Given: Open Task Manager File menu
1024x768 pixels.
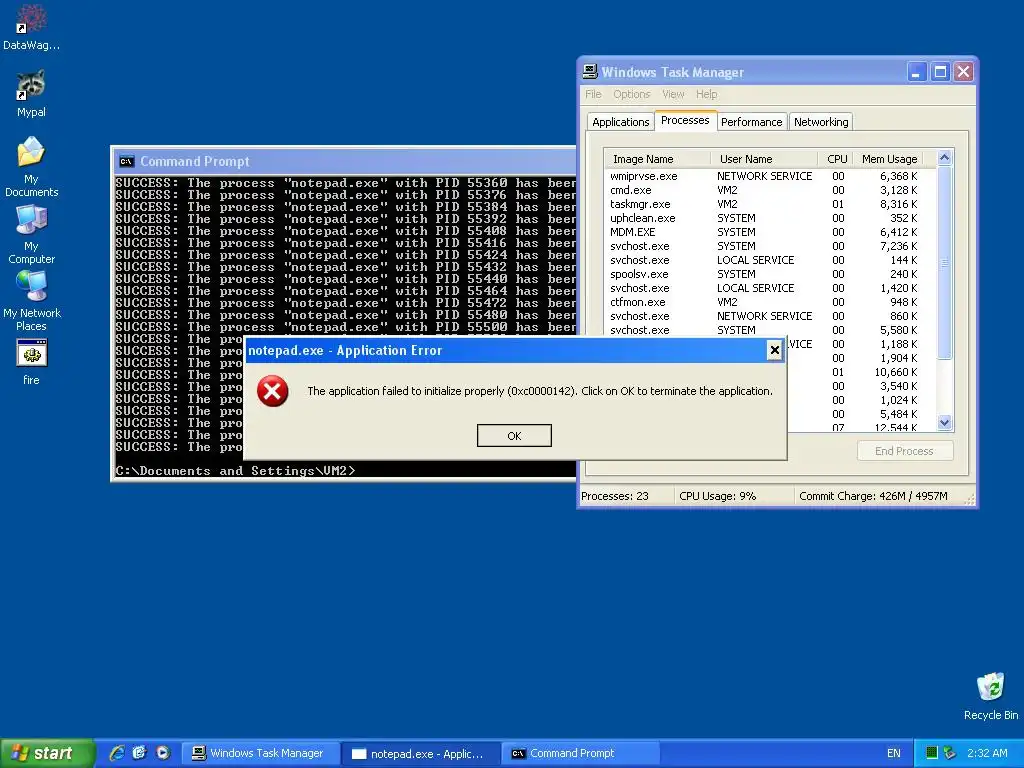Looking at the screenshot, I should pos(593,94).
